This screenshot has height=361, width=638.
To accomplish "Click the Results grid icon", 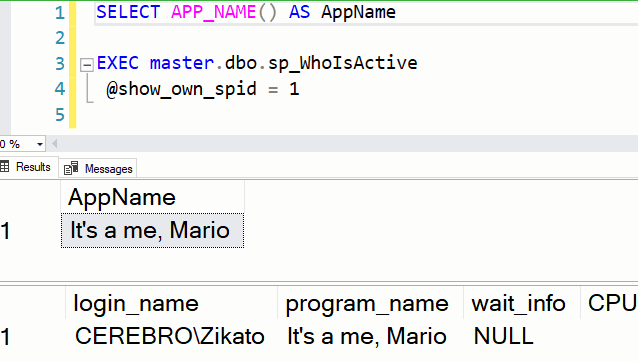I will point(4,166).
